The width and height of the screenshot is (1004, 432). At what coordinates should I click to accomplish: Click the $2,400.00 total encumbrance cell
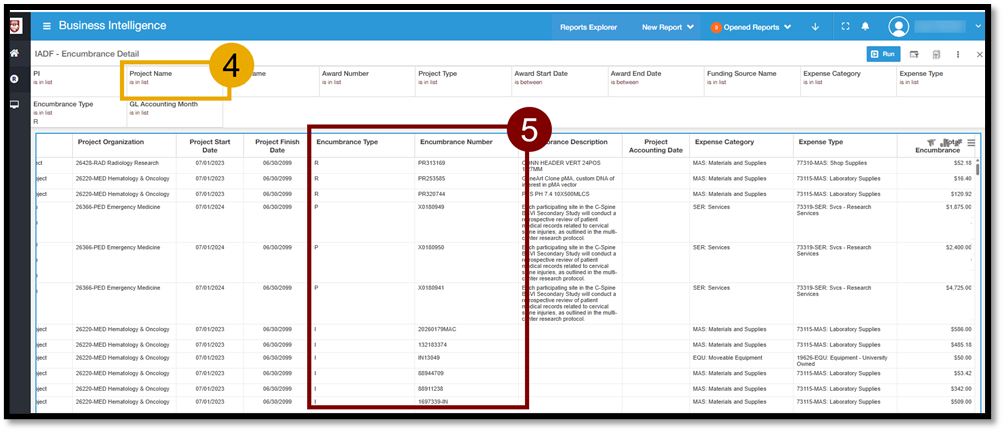pyautogui.click(x=958, y=247)
